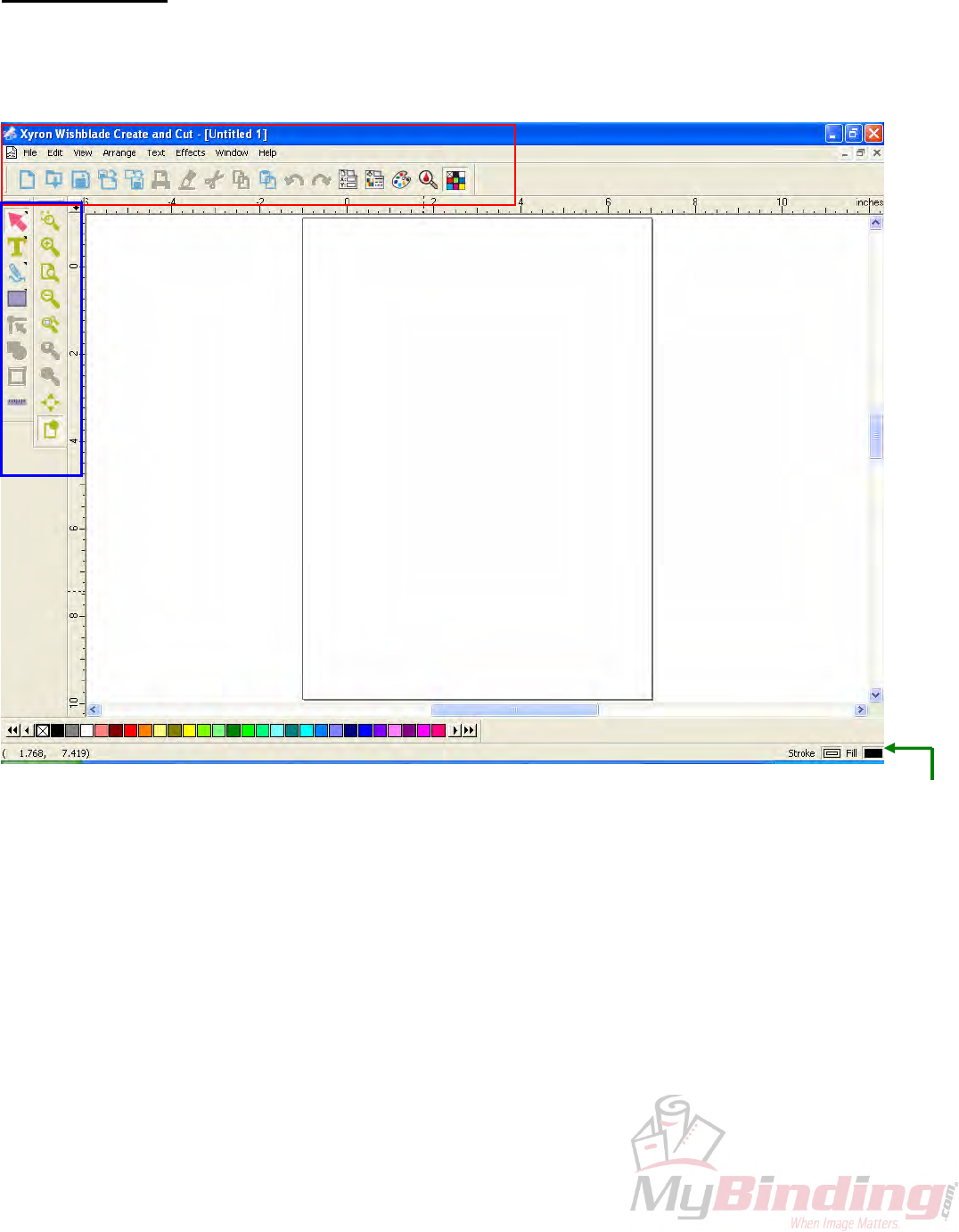Click the Print toolbar icon
Image resolution: width=959 pixels, height=1232 pixels.
pyautogui.click(x=160, y=180)
